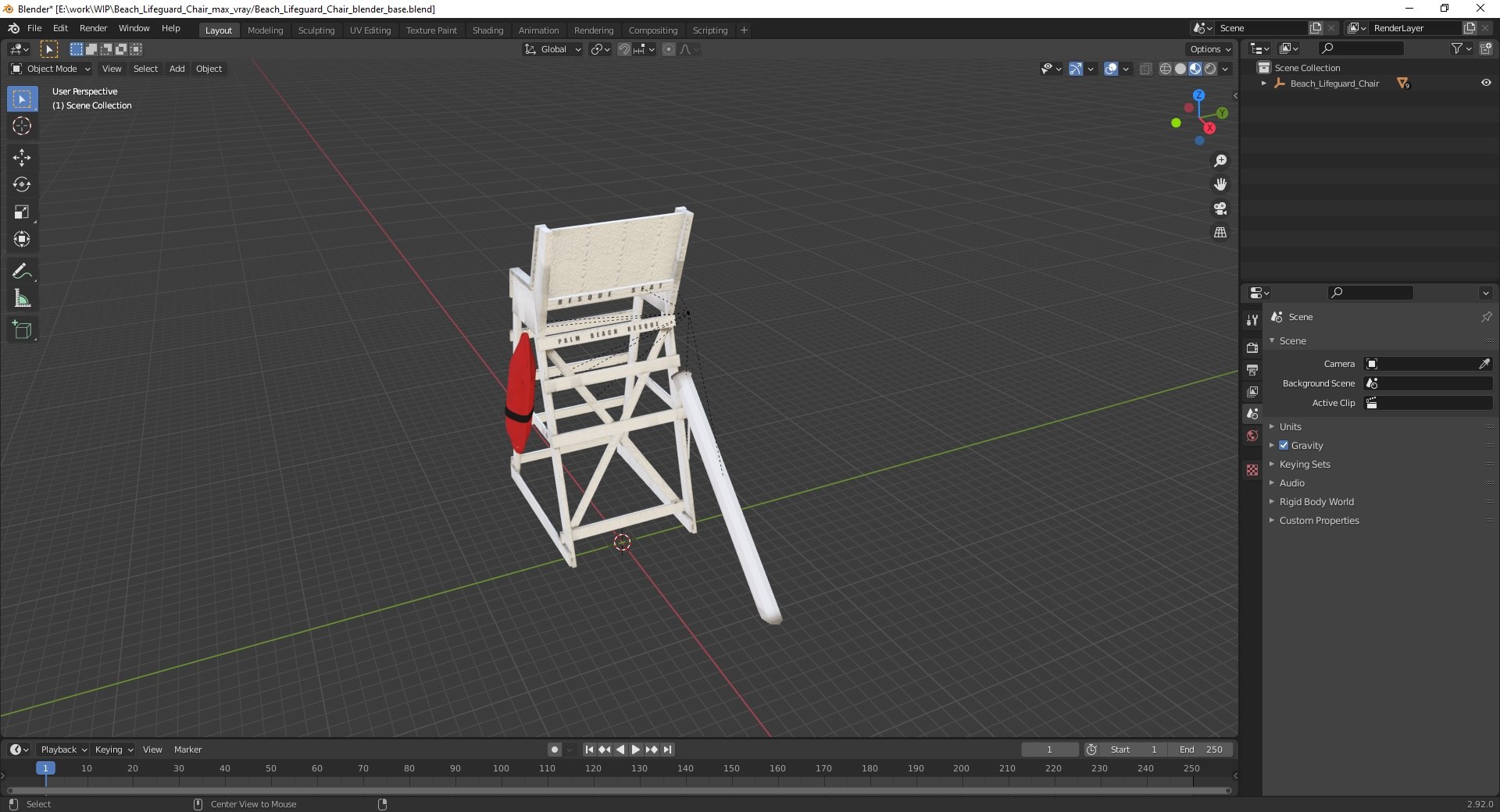Click the timeline horizontal scrollbar

(617, 790)
